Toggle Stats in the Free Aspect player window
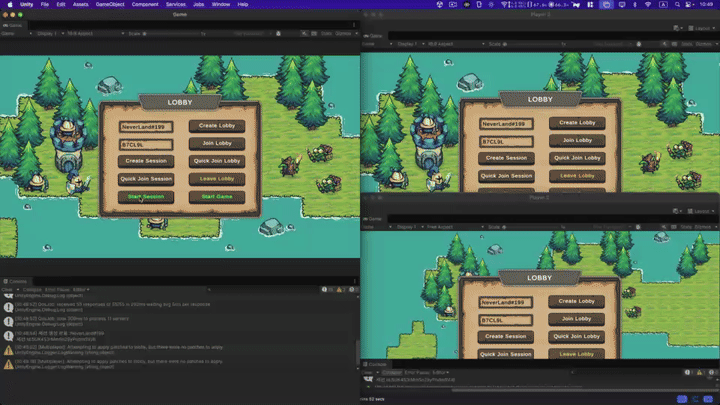720x405 pixels. tap(686, 227)
